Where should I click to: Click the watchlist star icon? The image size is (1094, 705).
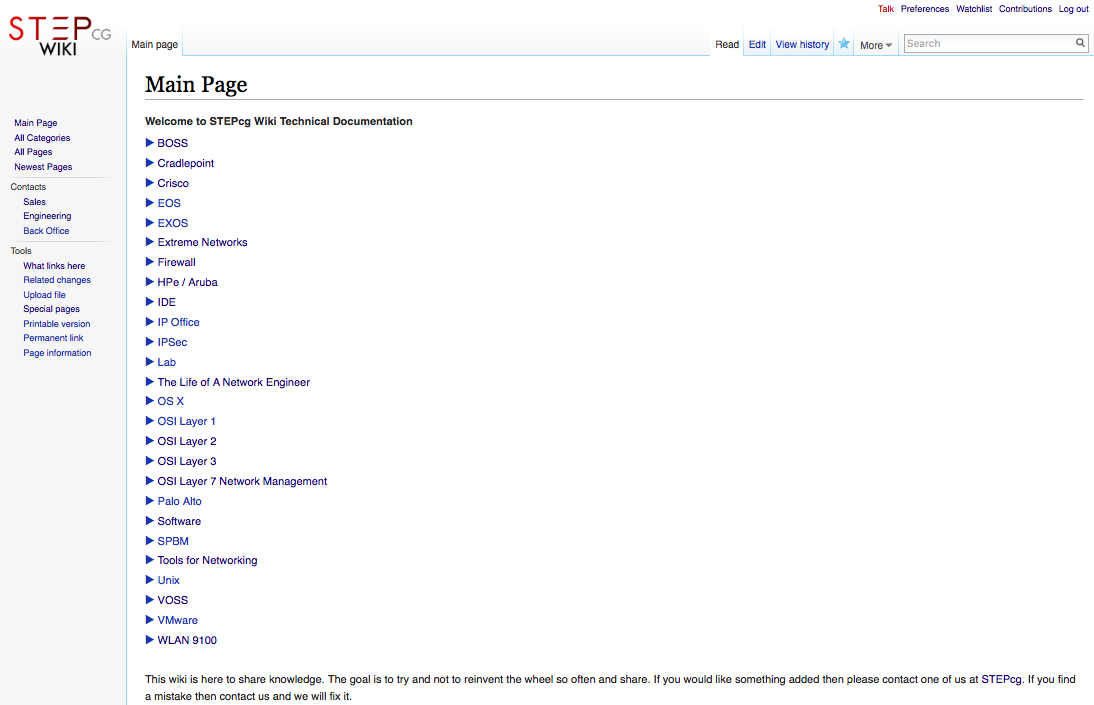[844, 43]
